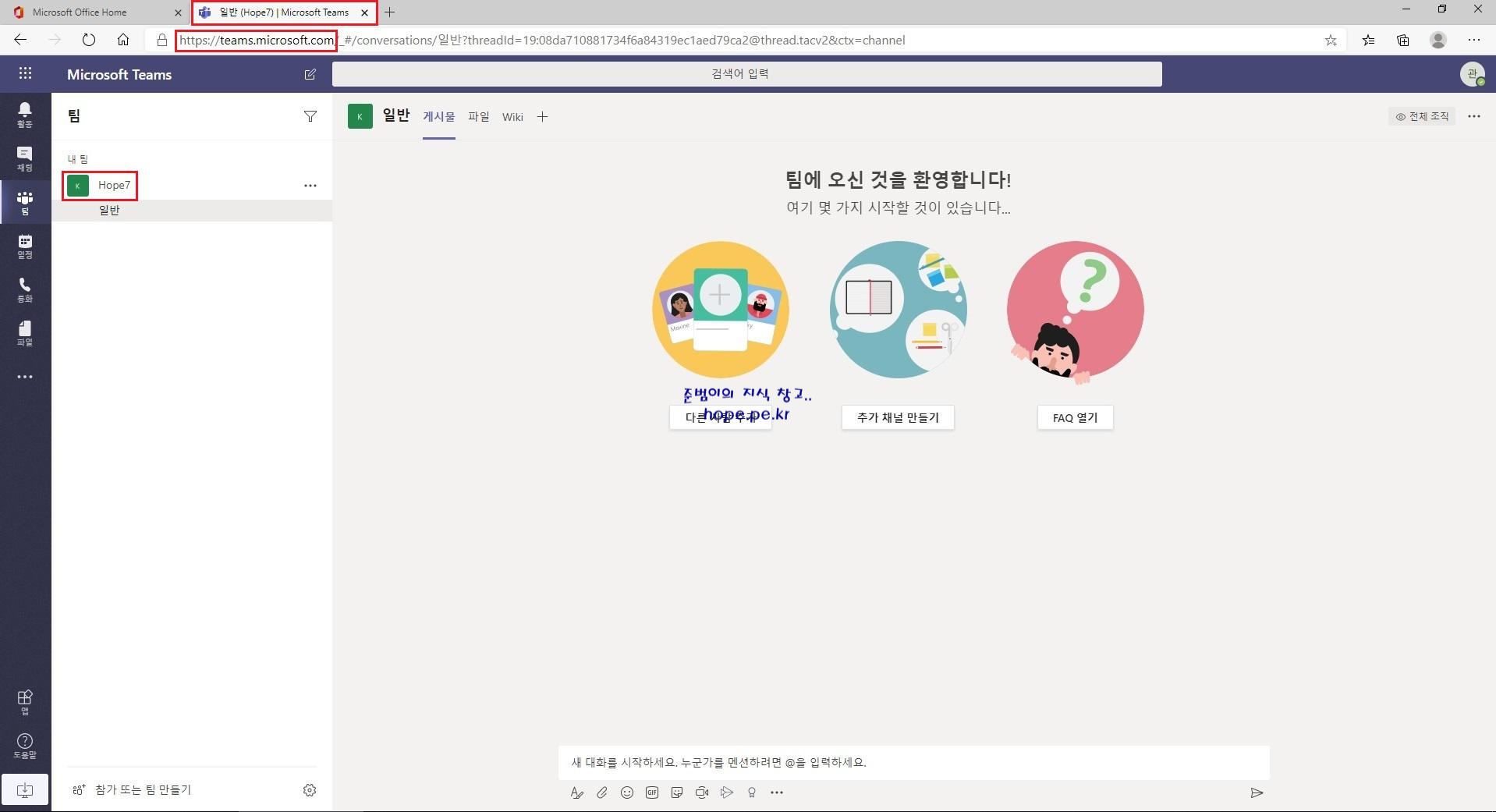Screen dimensions: 1496x812
Task: Open the Chat (채팅) section in sidebar
Action: tap(25, 159)
